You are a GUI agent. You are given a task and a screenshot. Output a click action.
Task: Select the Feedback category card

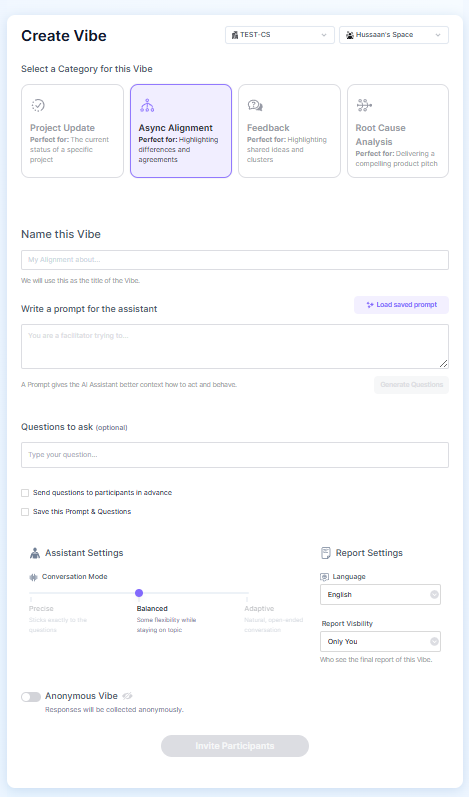[x=289, y=131]
